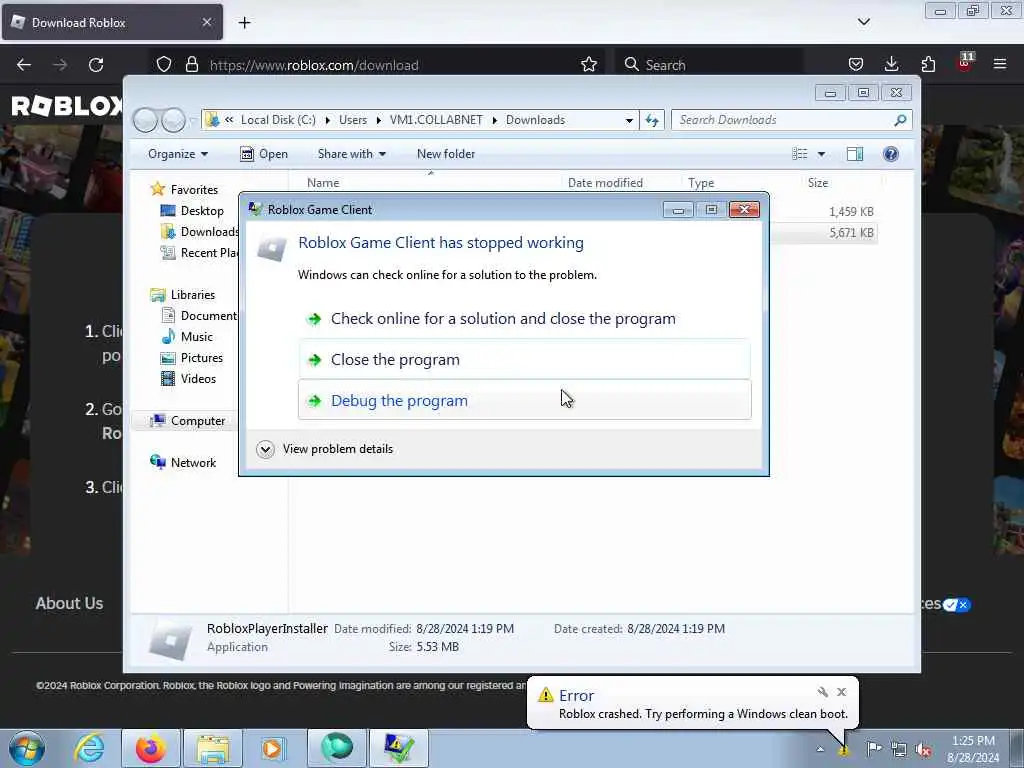The width and height of the screenshot is (1024, 768).
Task: Open Firefox hamburger application menu
Action: pyautogui.click(x=1000, y=64)
